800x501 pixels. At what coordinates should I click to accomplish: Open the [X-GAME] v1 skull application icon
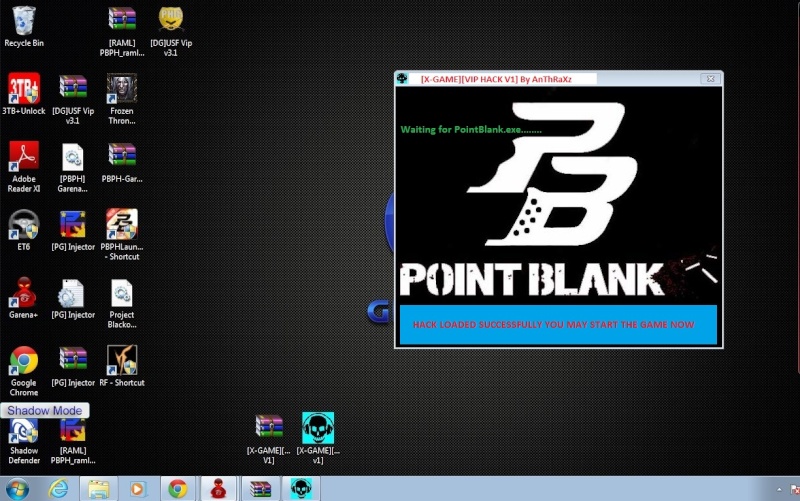pos(318,428)
